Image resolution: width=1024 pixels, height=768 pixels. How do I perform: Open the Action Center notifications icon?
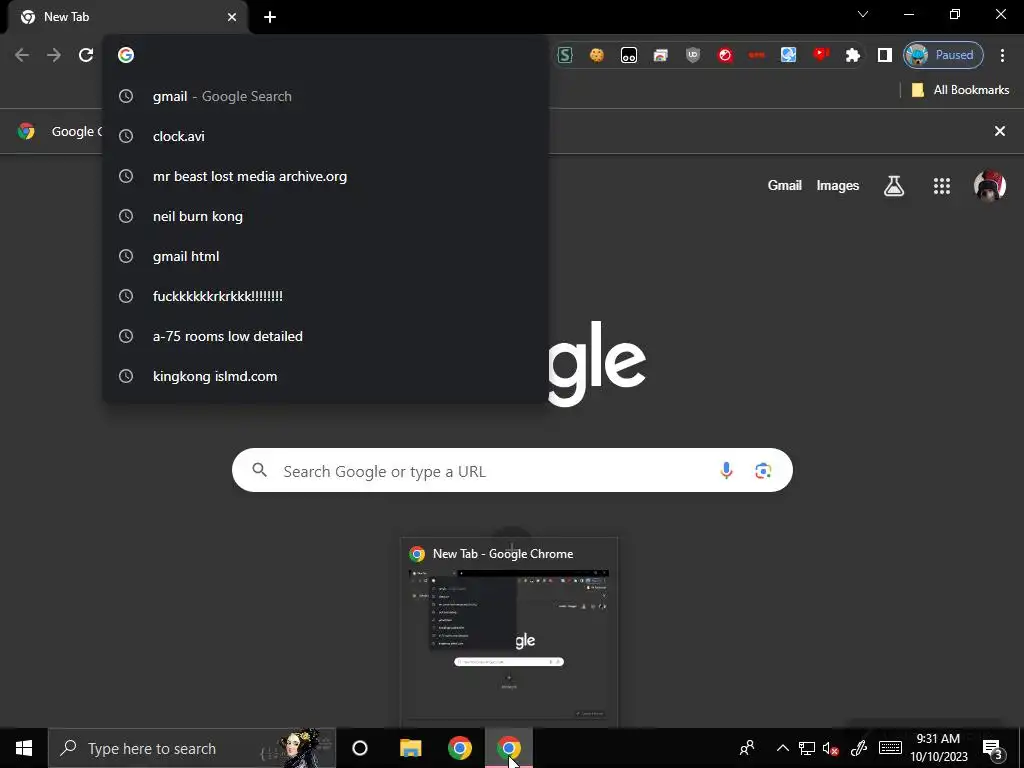coord(993,748)
